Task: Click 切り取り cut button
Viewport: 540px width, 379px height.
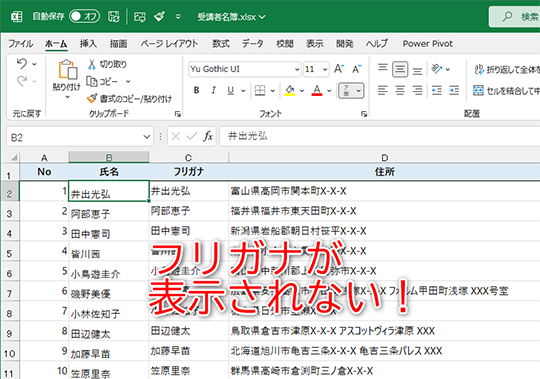Action: coord(107,64)
